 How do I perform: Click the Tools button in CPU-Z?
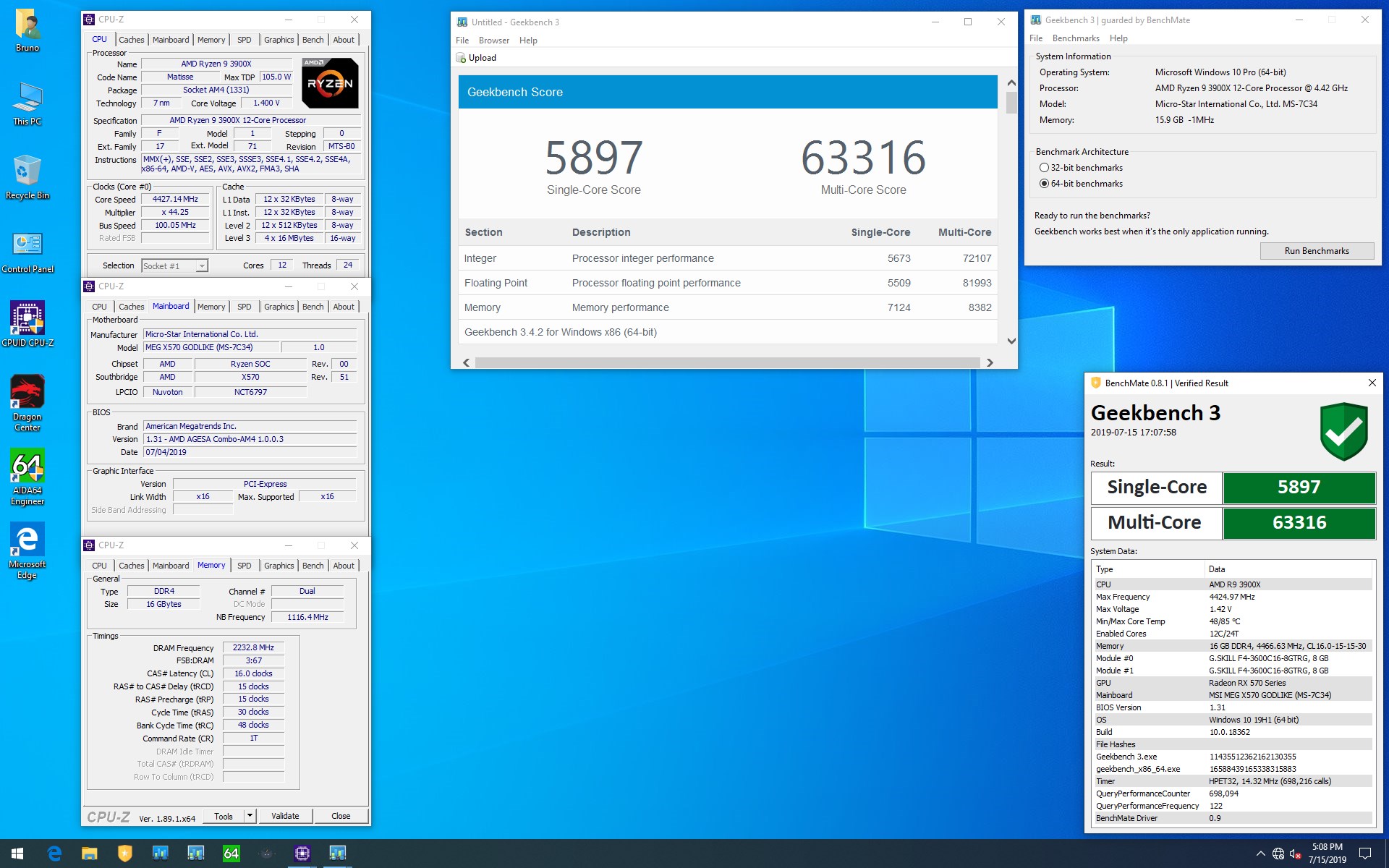point(224,816)
